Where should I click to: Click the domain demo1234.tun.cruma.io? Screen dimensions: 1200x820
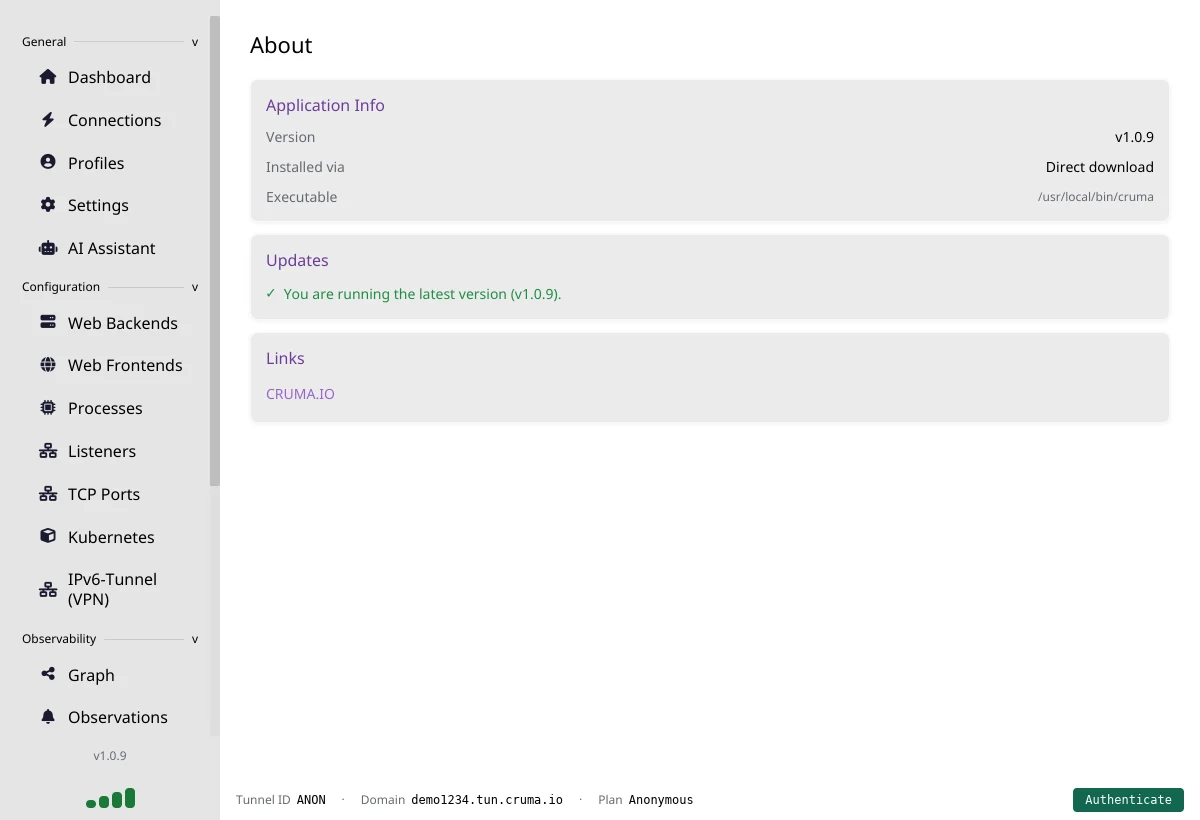487,800
